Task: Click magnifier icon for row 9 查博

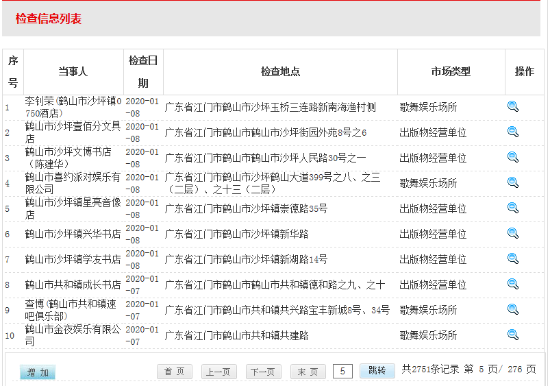Action: coord(513,310)
